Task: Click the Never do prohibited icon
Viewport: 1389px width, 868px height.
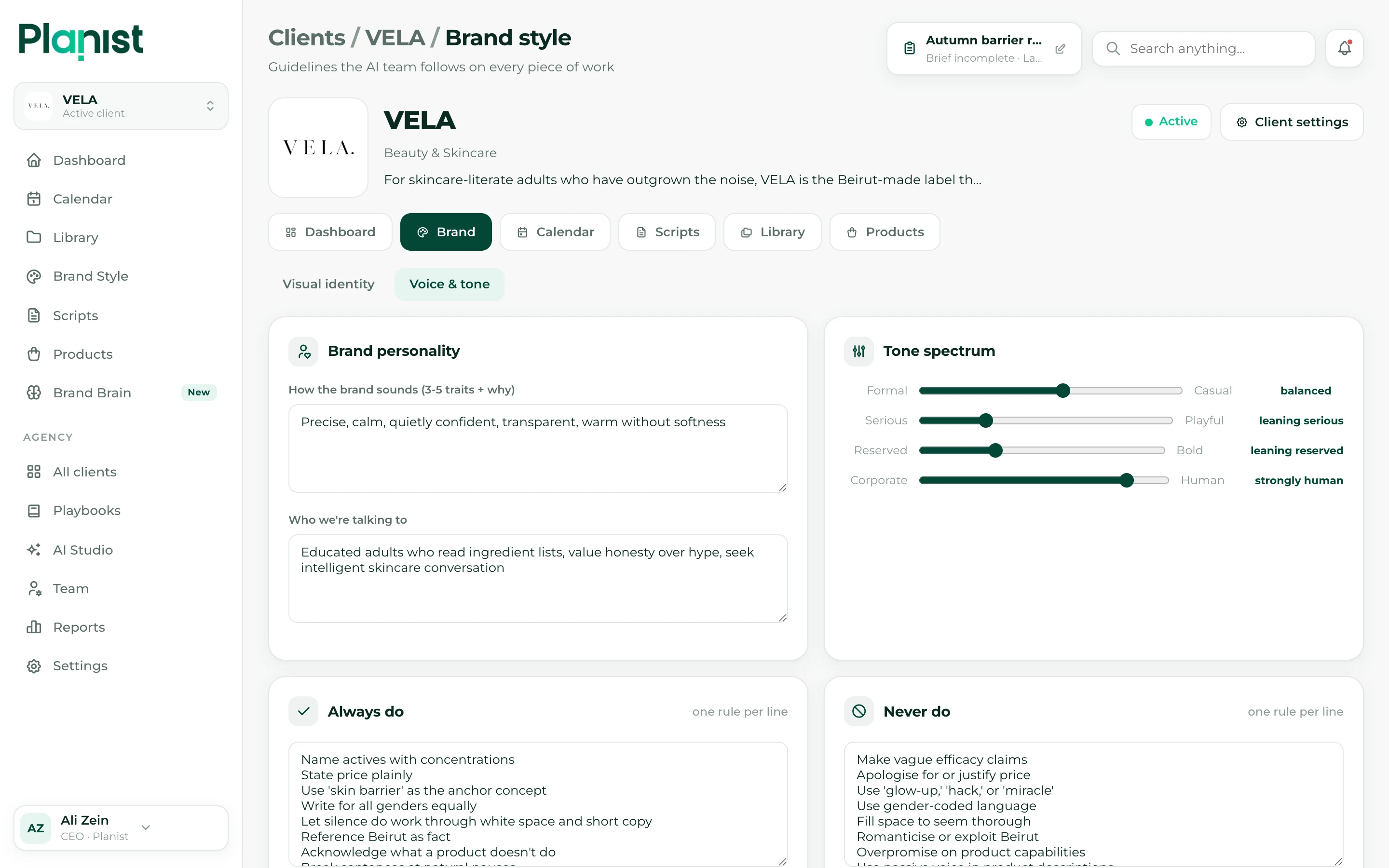Action: coord(858,711)
